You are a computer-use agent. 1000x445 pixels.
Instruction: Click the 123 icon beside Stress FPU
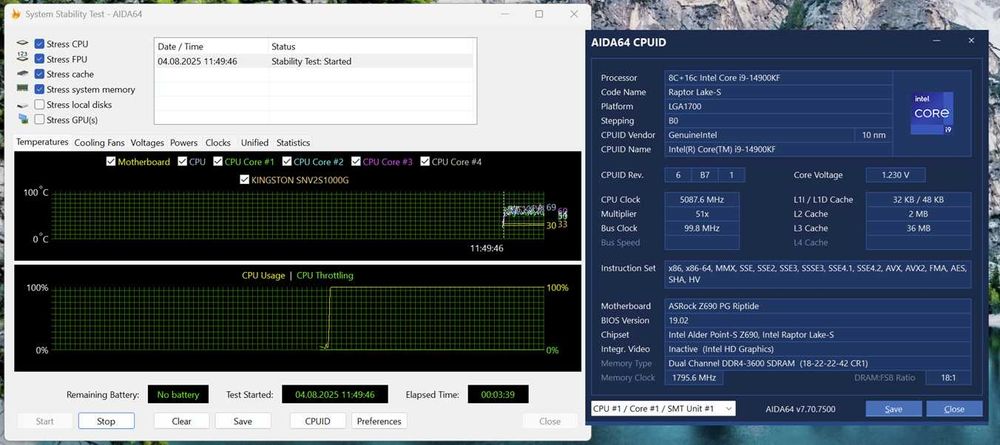tap(23, 59)
